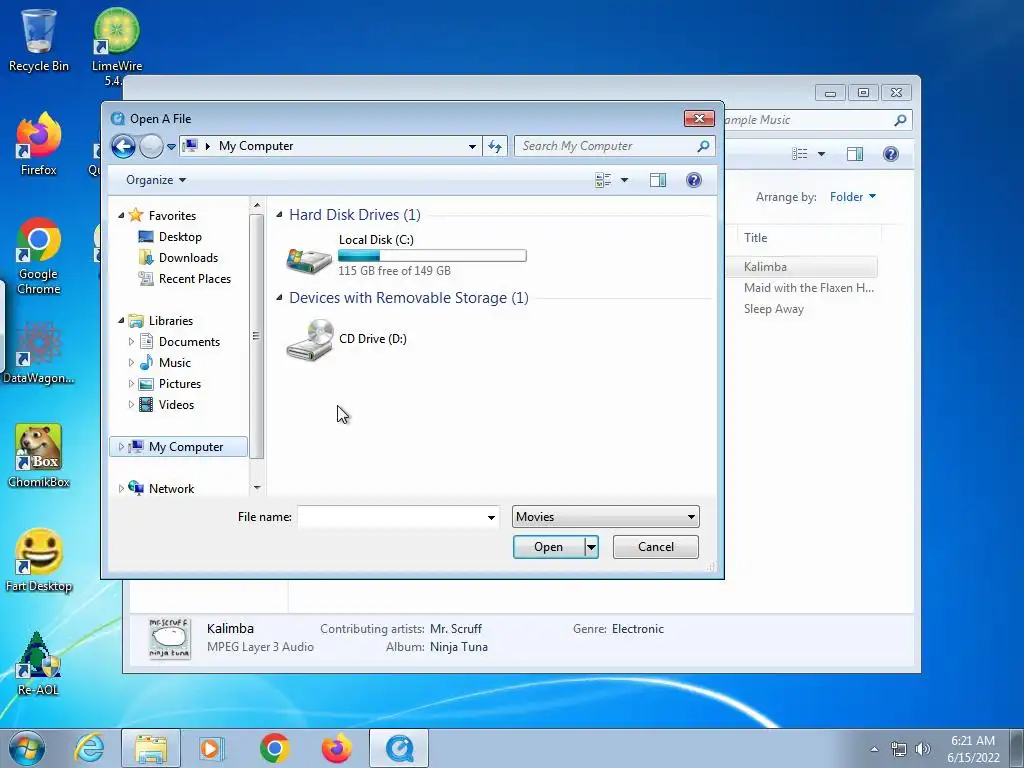This screenshot has width=1024, height=768.
Task: Expand the Pictures library
Action: [x=131, y=383]
